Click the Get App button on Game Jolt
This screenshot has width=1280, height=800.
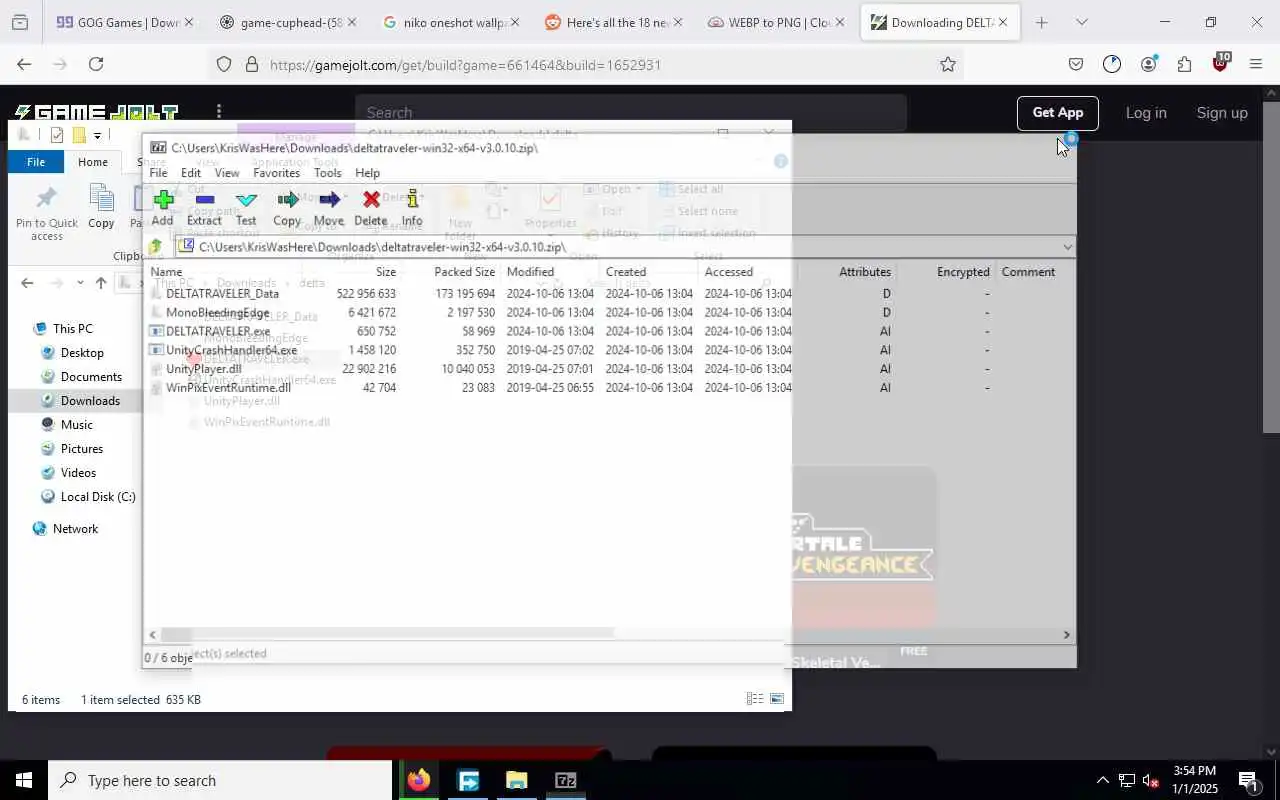coord(1058,113)
